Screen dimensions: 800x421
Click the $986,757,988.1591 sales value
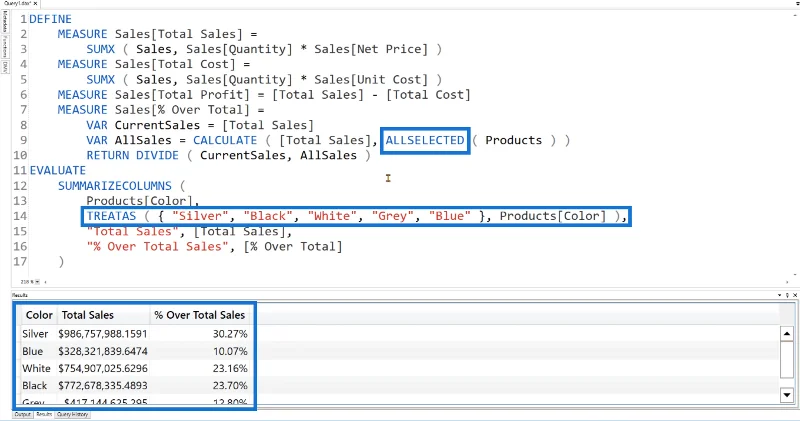(103, 334)
